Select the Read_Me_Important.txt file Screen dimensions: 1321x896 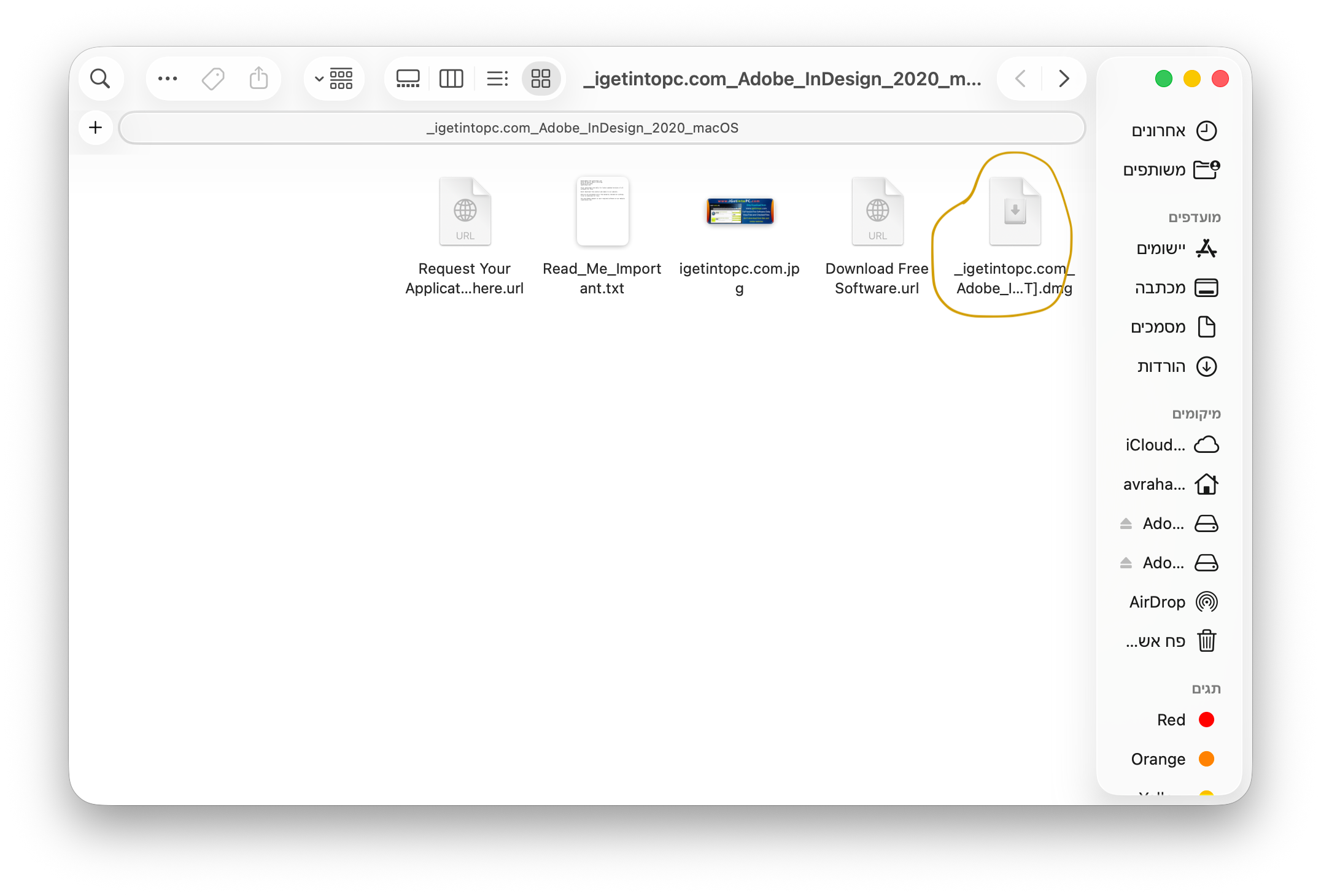[x=602, y=212]
